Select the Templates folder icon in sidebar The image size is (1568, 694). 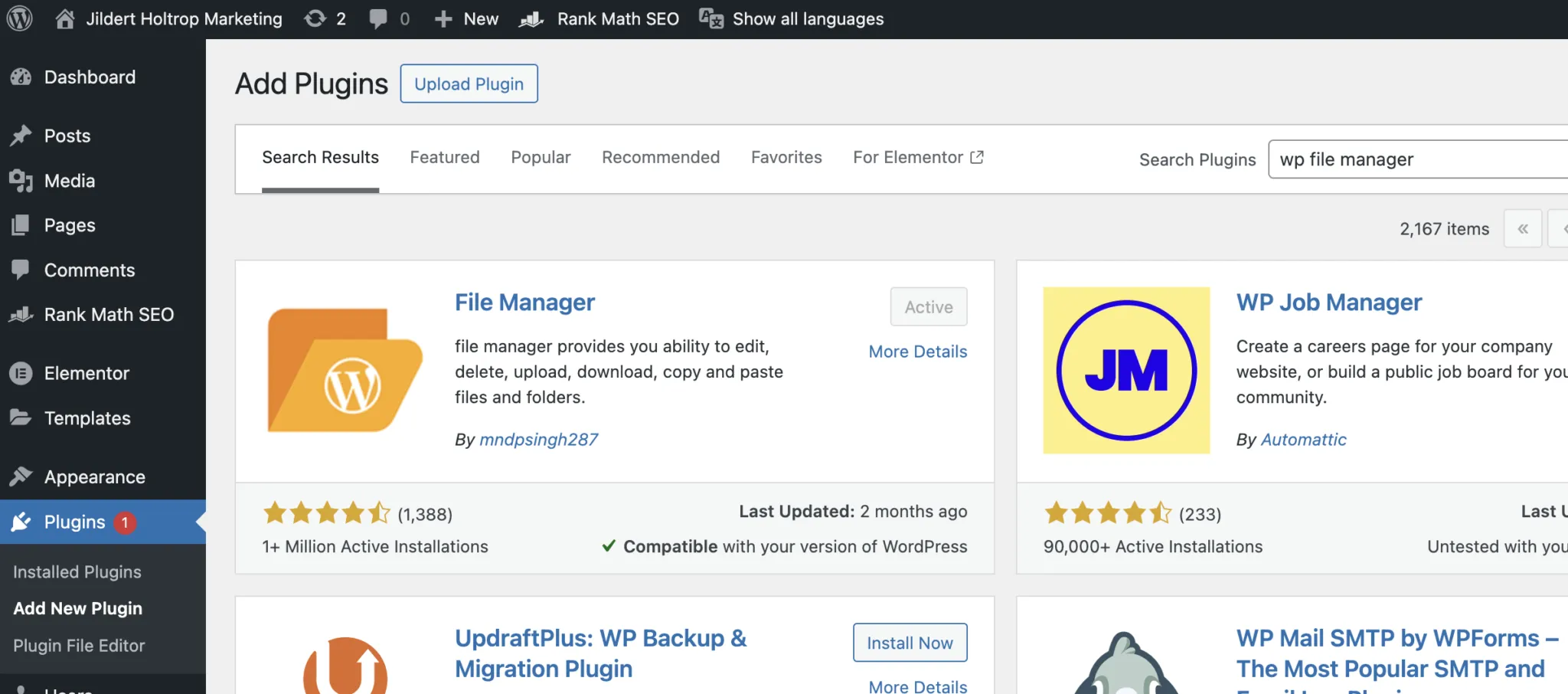(x=21, y=418)
